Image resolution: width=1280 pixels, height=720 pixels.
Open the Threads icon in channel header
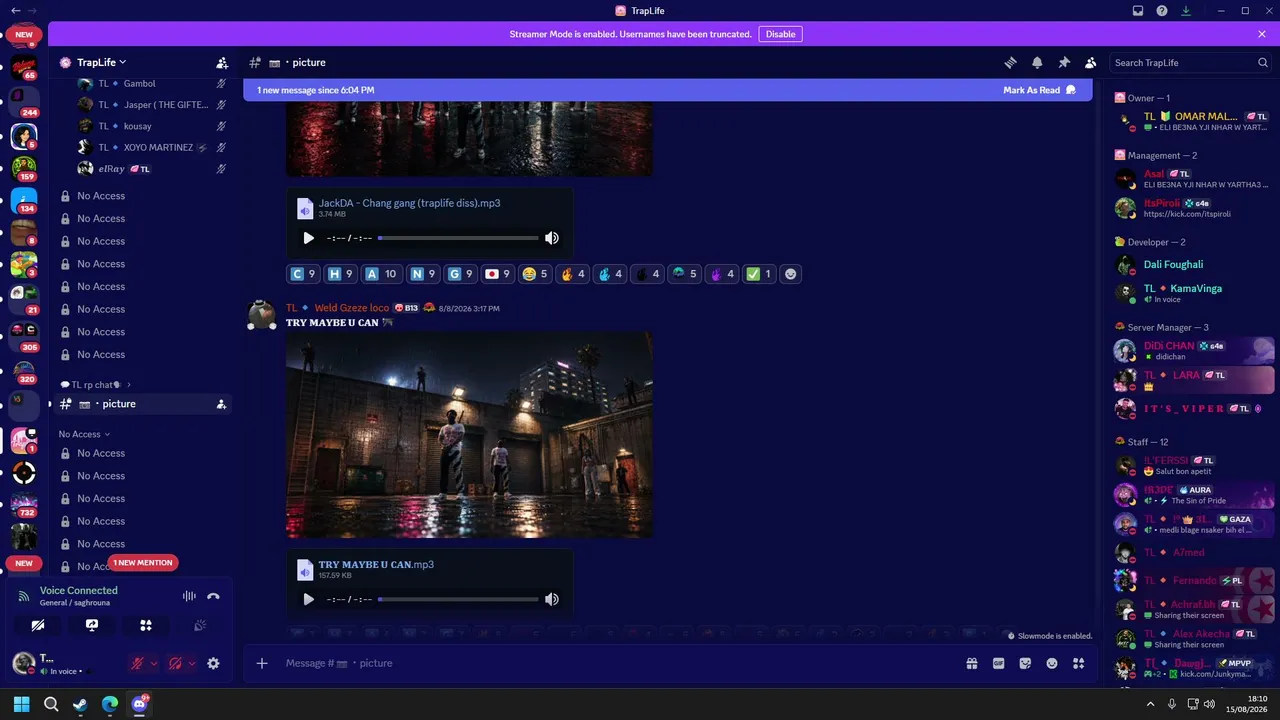coord(1010,62)
